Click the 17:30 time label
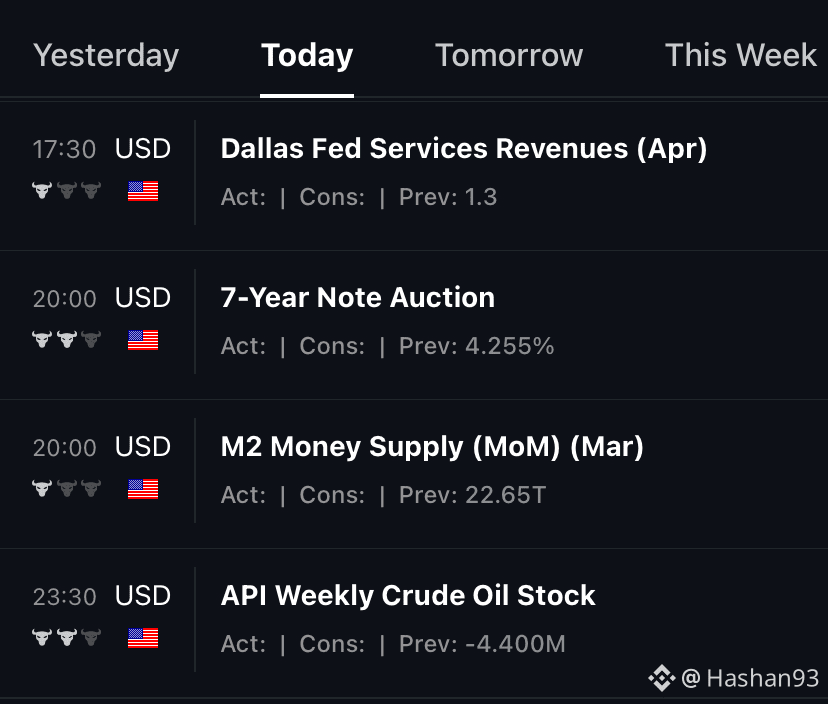 pyautogui.click(x=64, y=149)
